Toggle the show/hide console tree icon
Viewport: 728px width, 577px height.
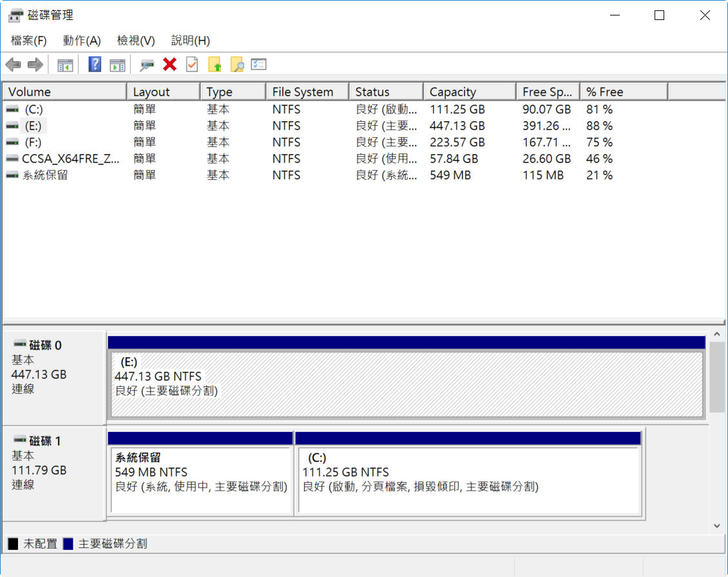(65, 65)
